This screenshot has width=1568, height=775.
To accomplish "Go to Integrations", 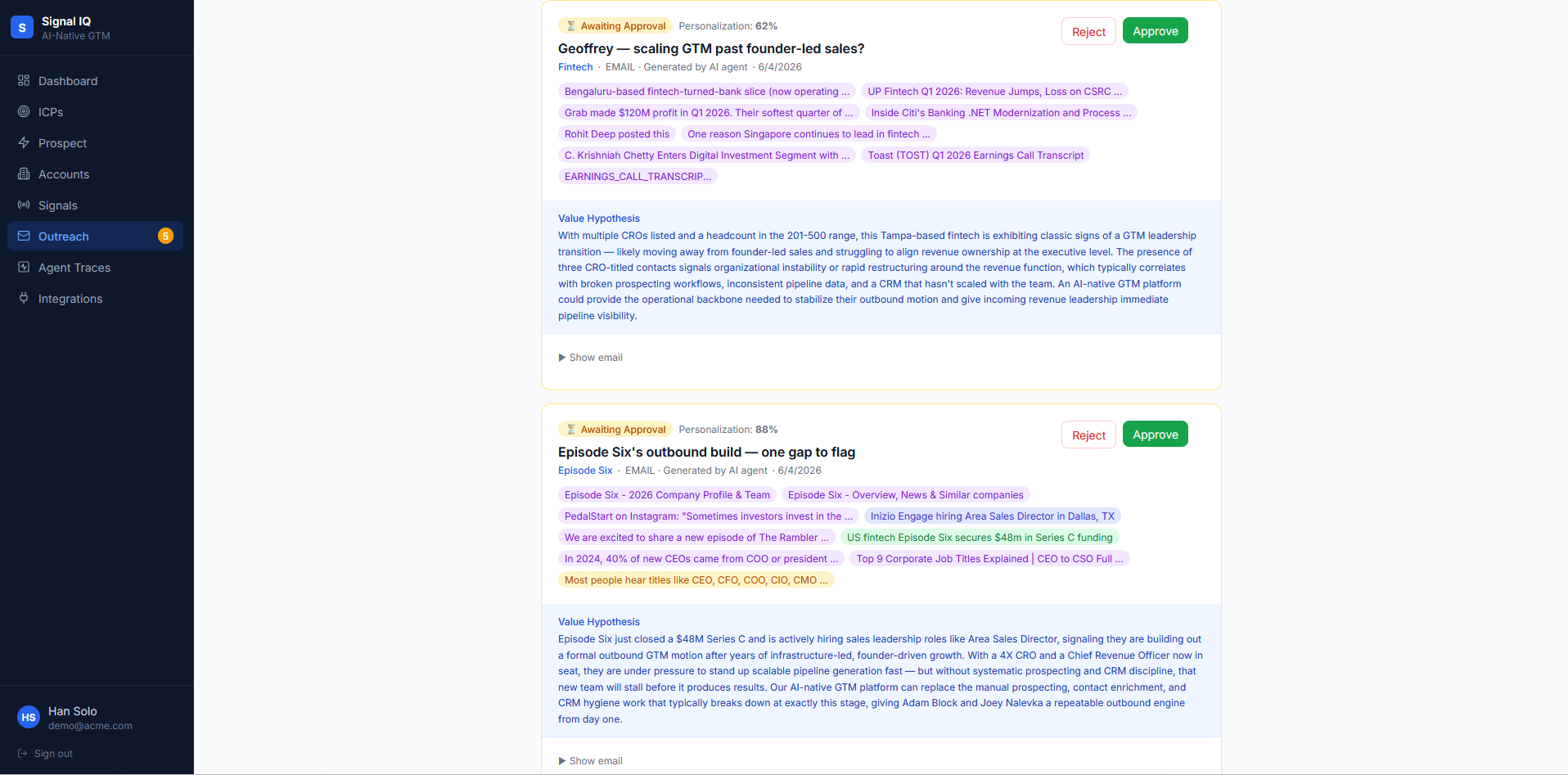I will coord(95,298).
